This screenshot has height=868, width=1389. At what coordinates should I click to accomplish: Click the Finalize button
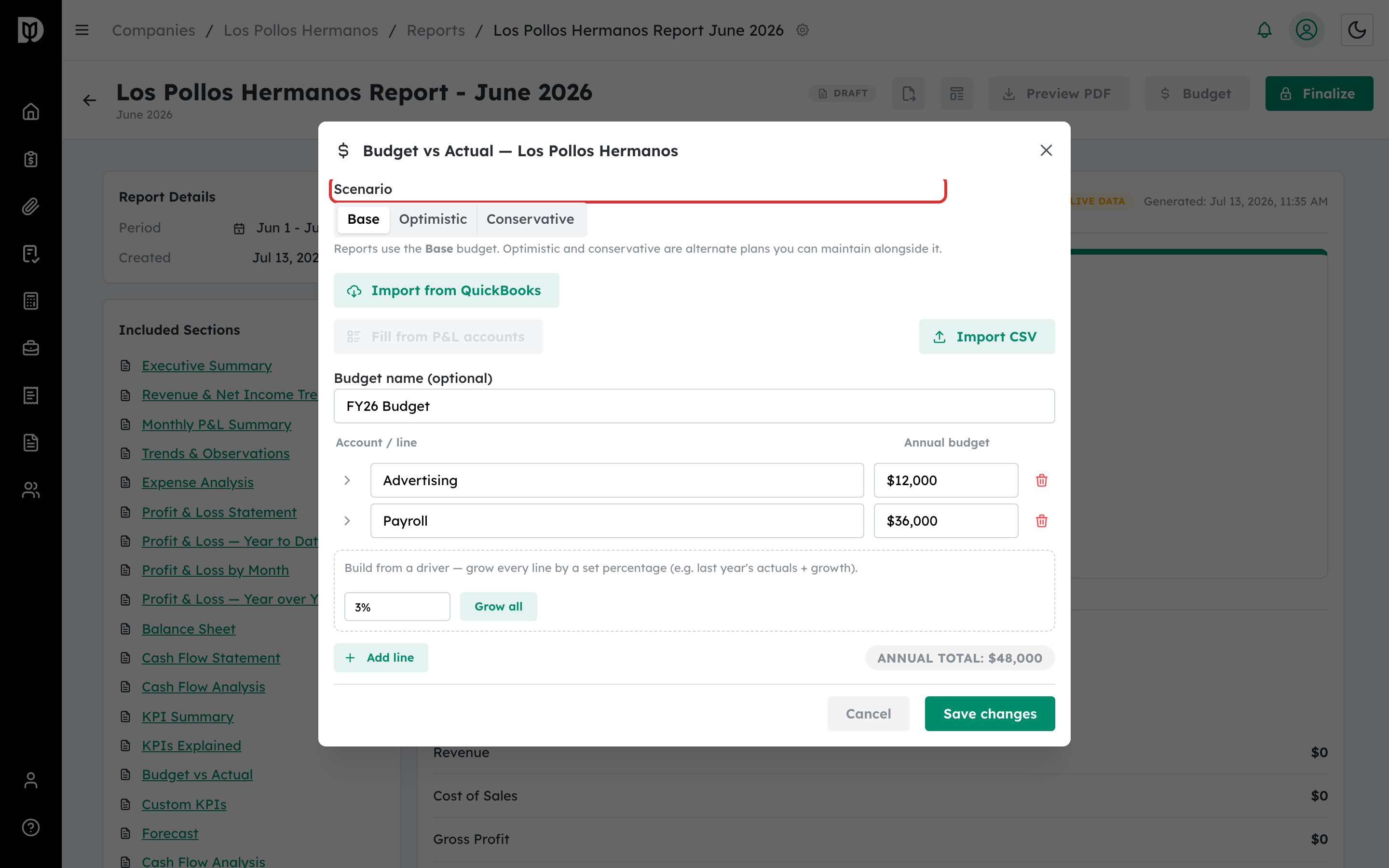click(x=1319, y=94)
